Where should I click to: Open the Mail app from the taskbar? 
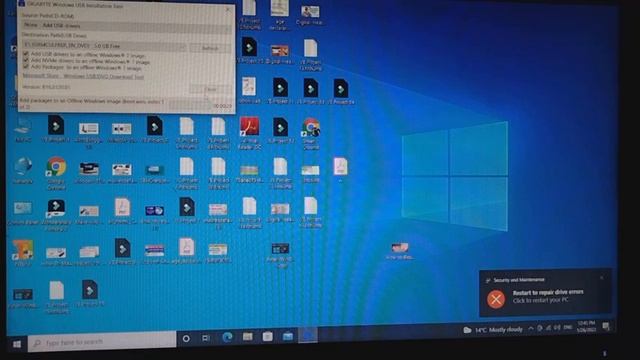pos(288,336)
